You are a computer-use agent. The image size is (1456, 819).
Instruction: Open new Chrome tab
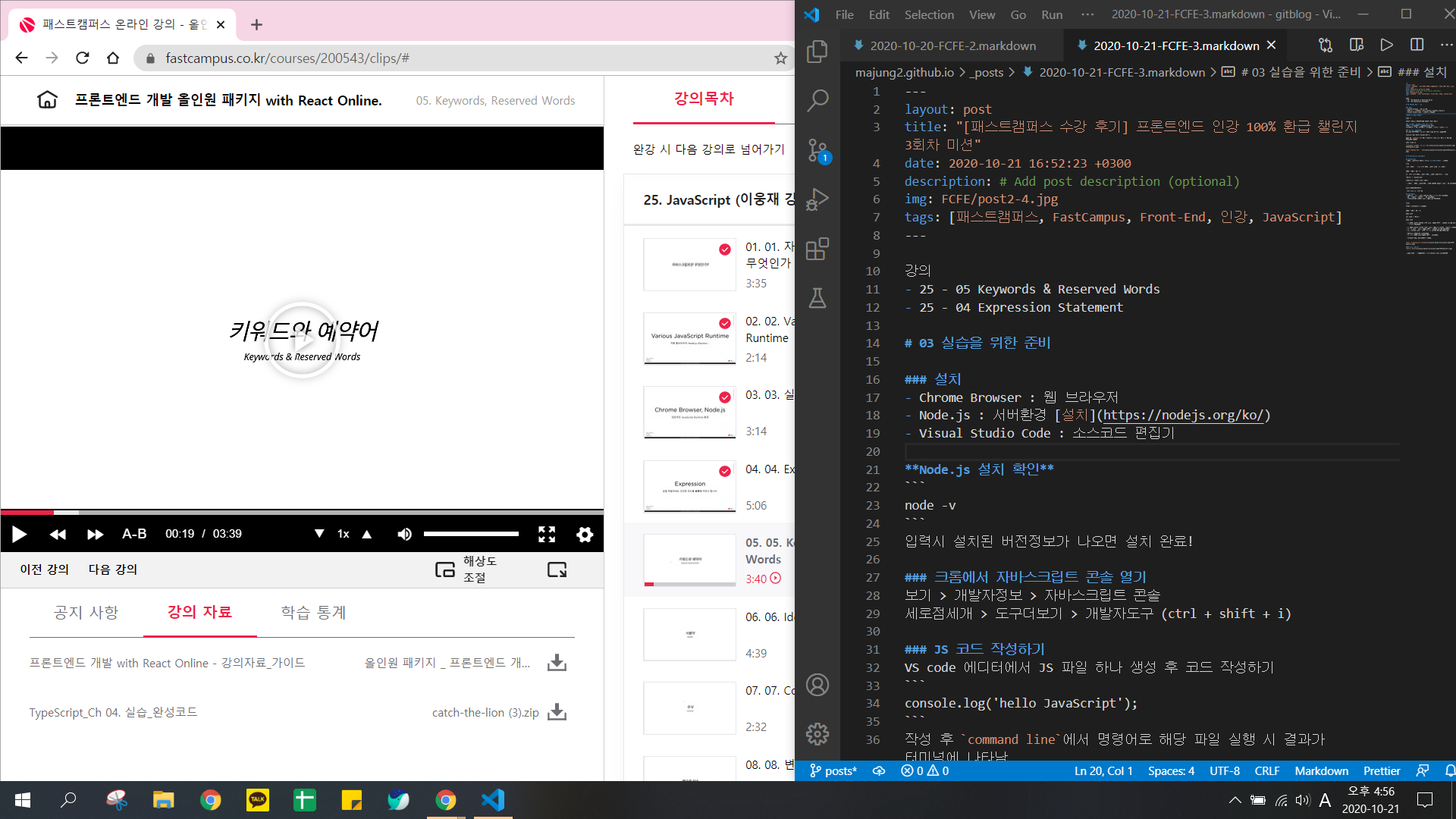[x=256, y=24]
